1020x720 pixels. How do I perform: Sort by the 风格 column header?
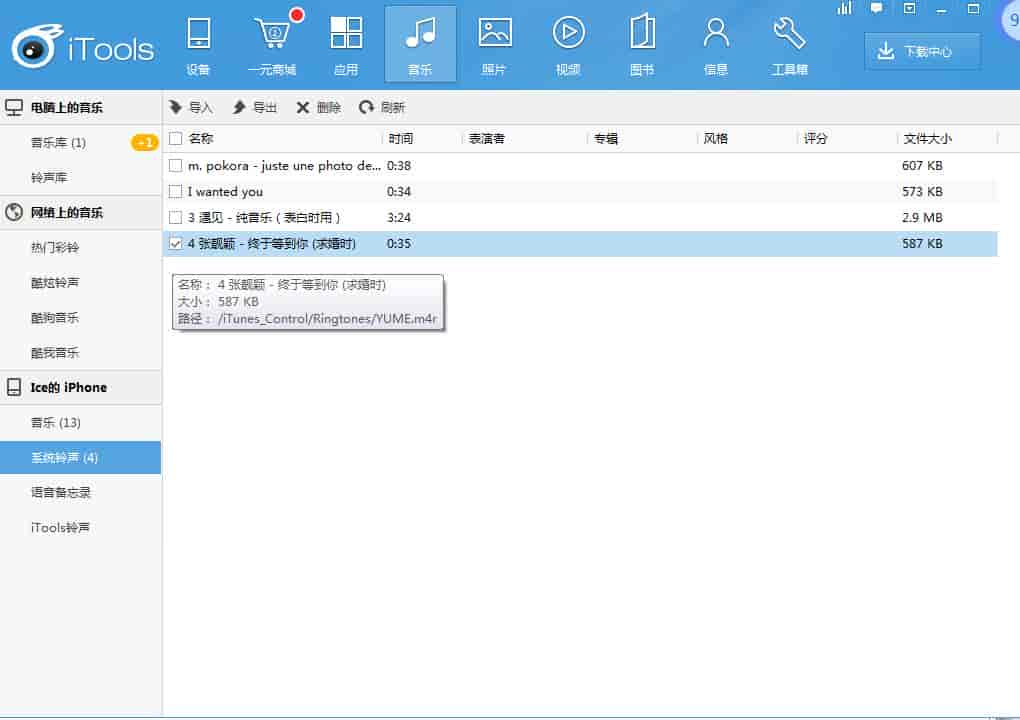click(x=716, y=139)
